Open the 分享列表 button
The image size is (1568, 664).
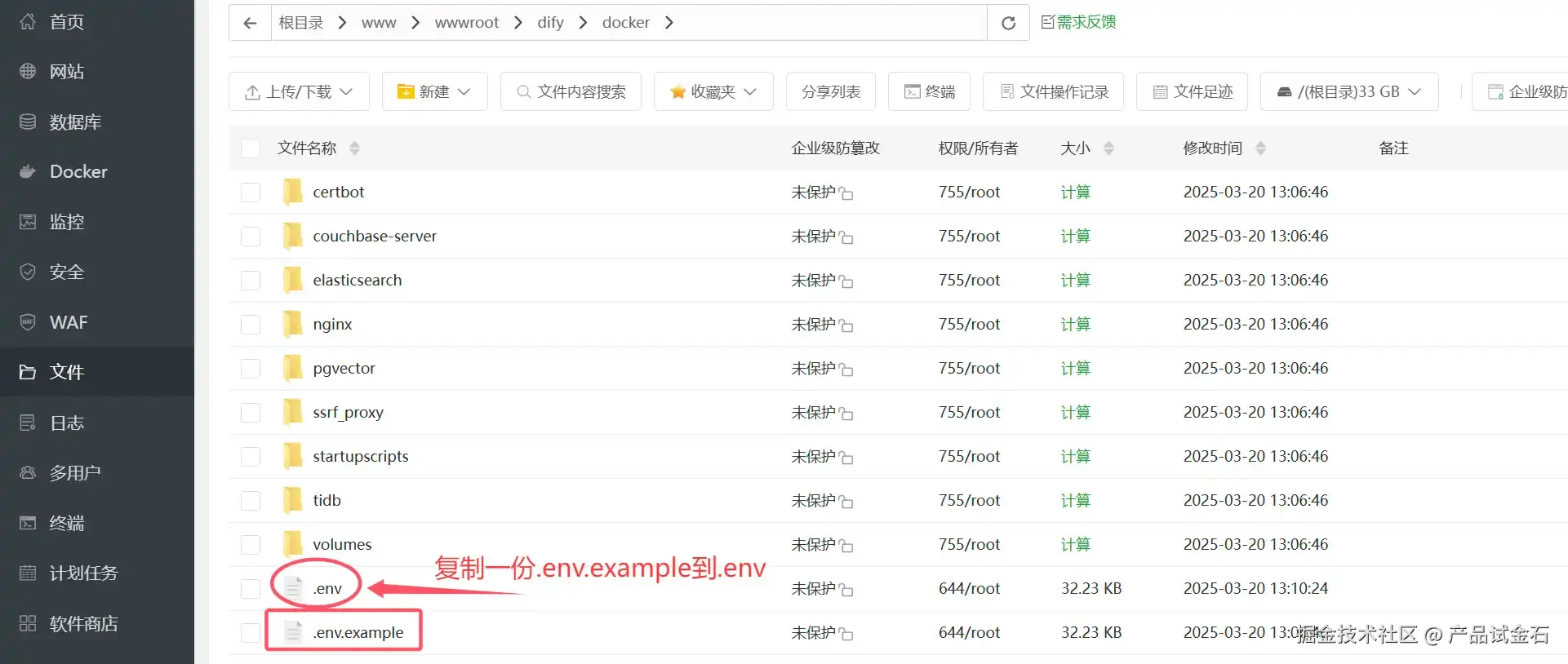[x=831, y=91]
